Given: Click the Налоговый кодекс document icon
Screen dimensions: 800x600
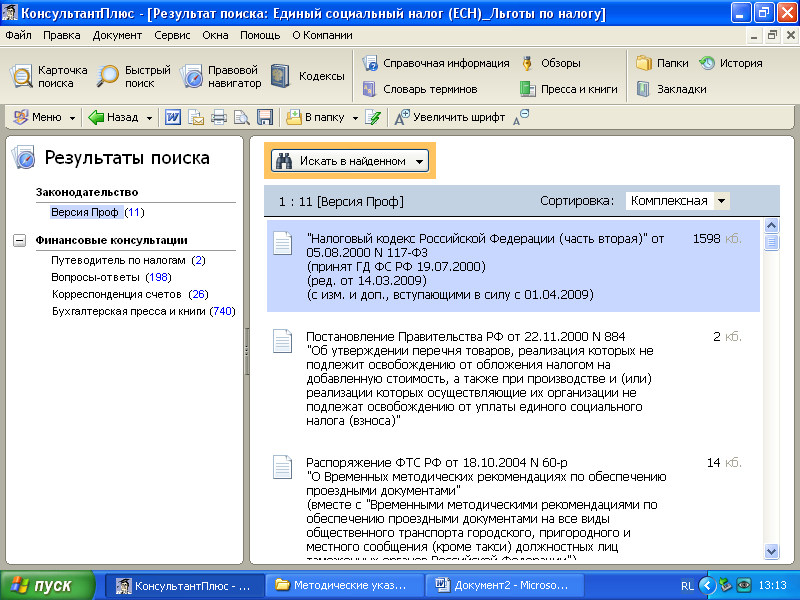Looking at the screenshot, I should tap(283, 243).
